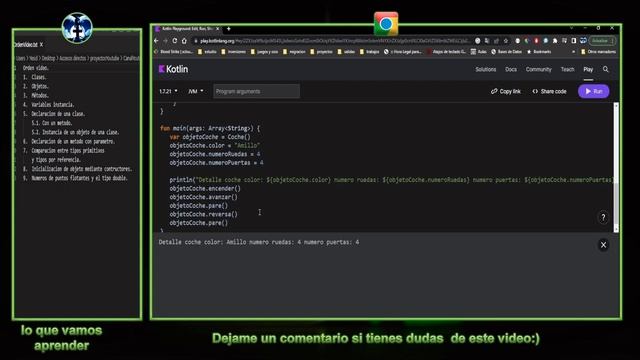
Task: Open the Docs menu item
Action: pos(511,69)
